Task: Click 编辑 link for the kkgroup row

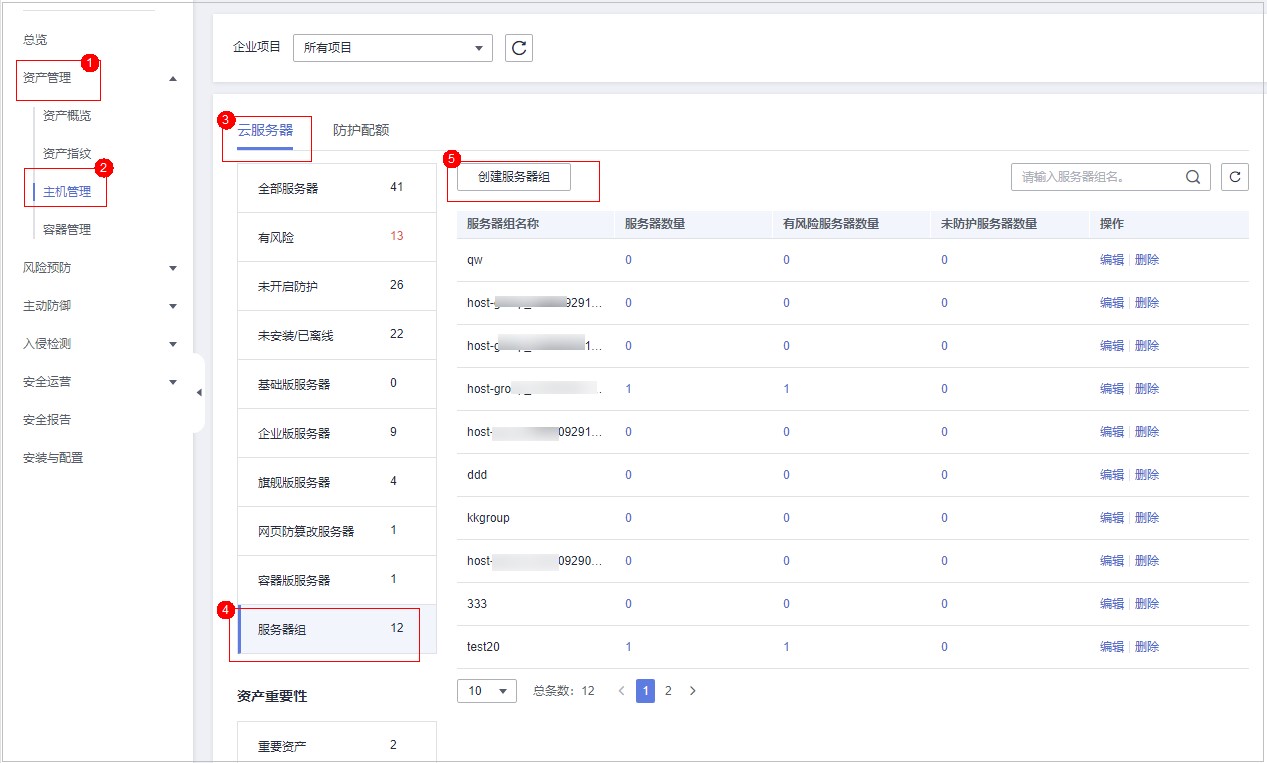Action: 1111,518
